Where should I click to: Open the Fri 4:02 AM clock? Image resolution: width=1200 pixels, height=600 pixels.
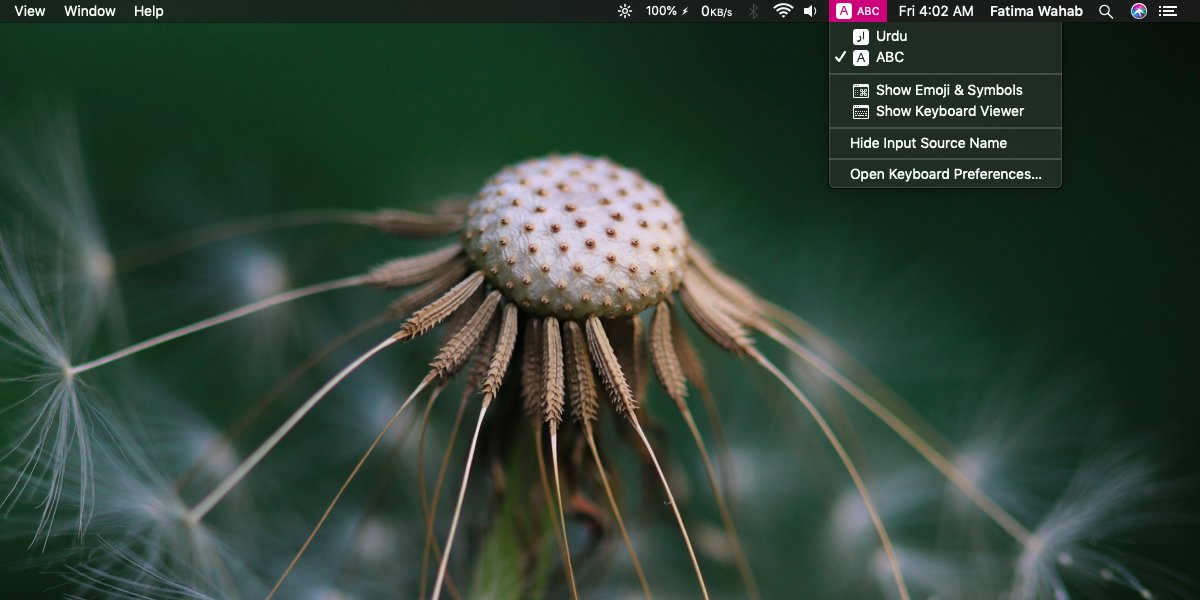tap(936, 11)
